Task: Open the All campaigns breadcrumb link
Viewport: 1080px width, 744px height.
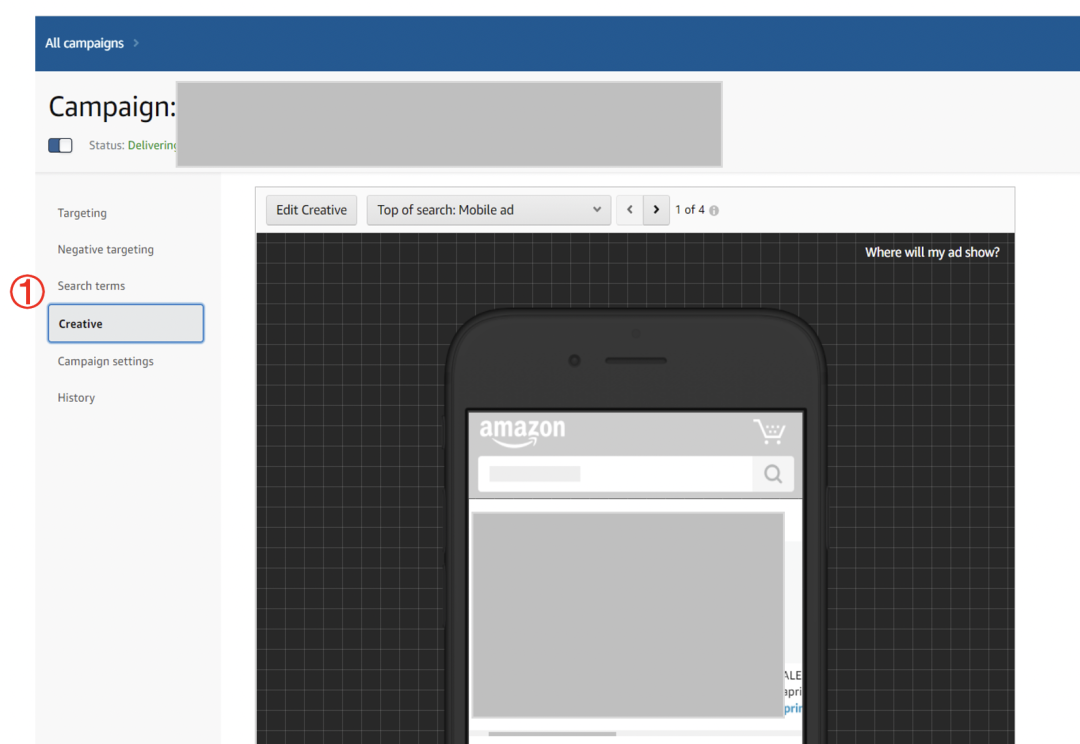Action: (84, 43)
